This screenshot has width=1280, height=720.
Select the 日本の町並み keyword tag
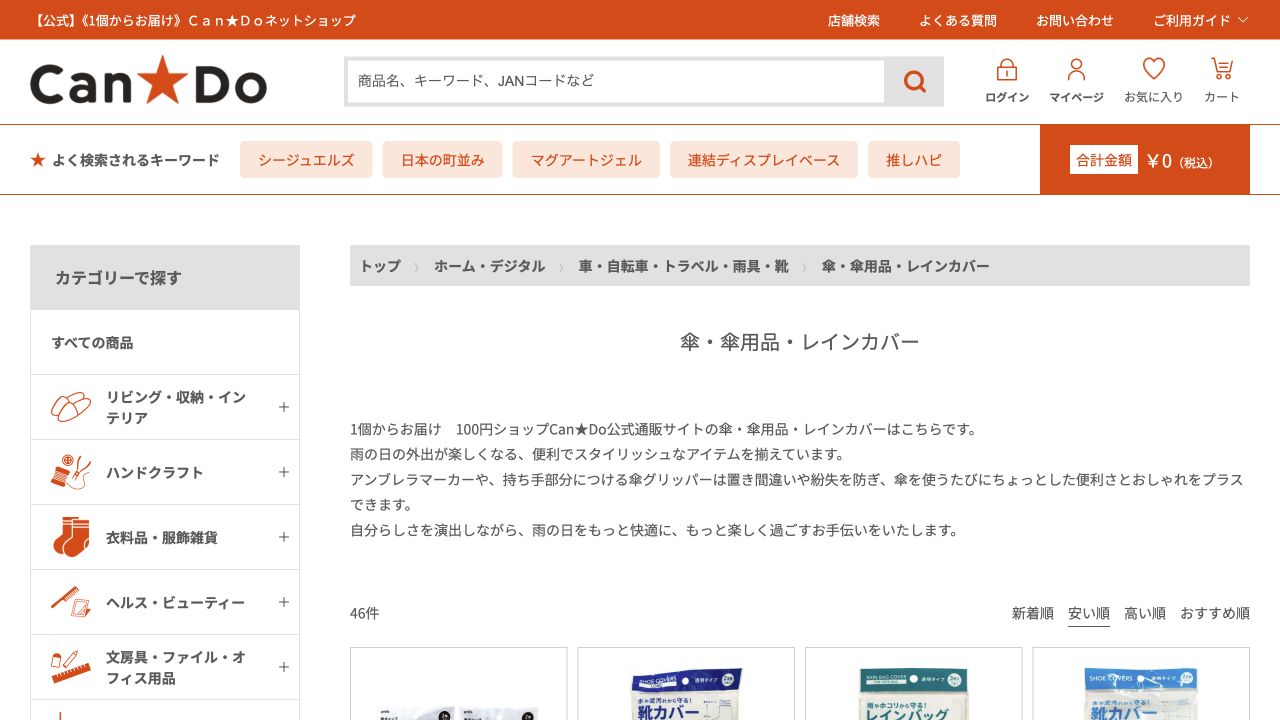tap(443, 160)
